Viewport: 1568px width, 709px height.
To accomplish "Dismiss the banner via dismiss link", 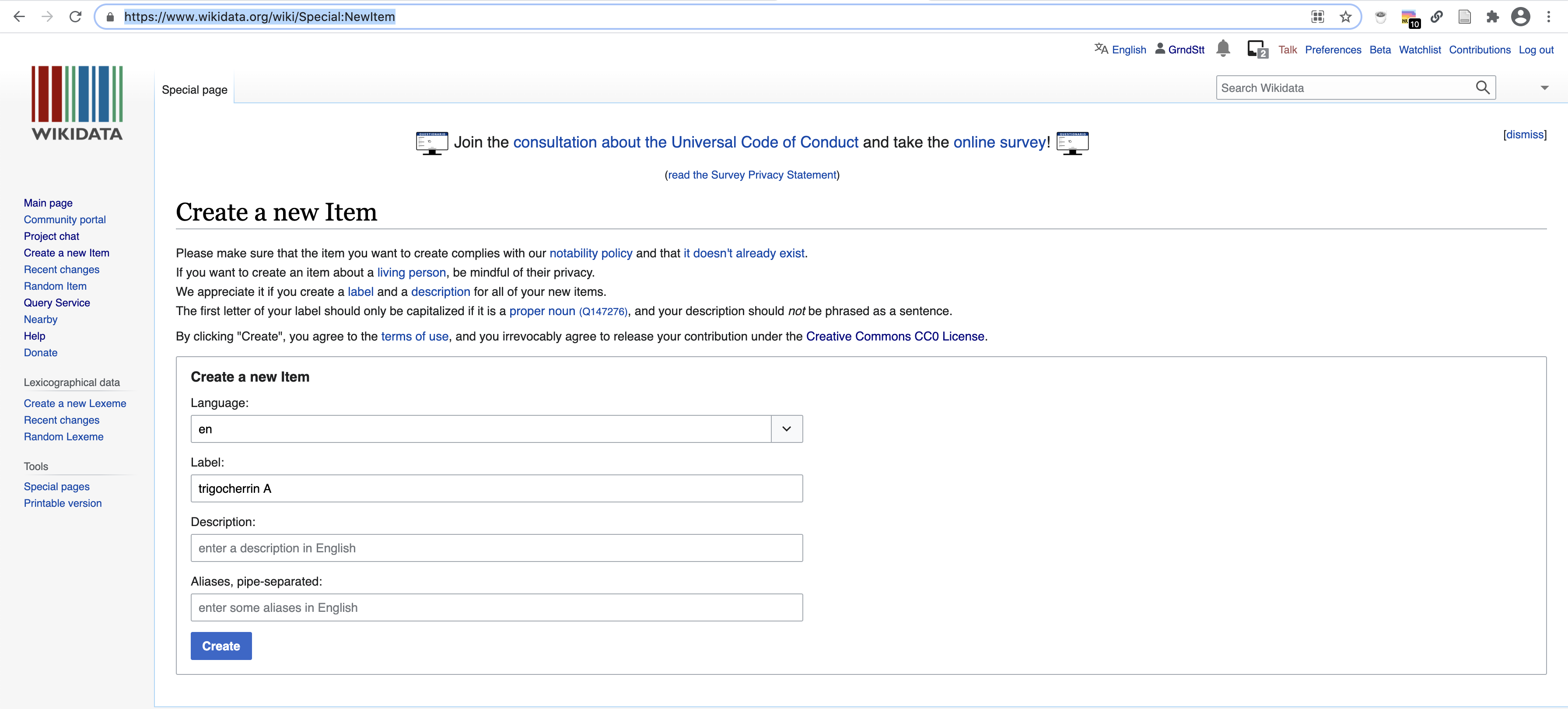I will [1524, 135].
